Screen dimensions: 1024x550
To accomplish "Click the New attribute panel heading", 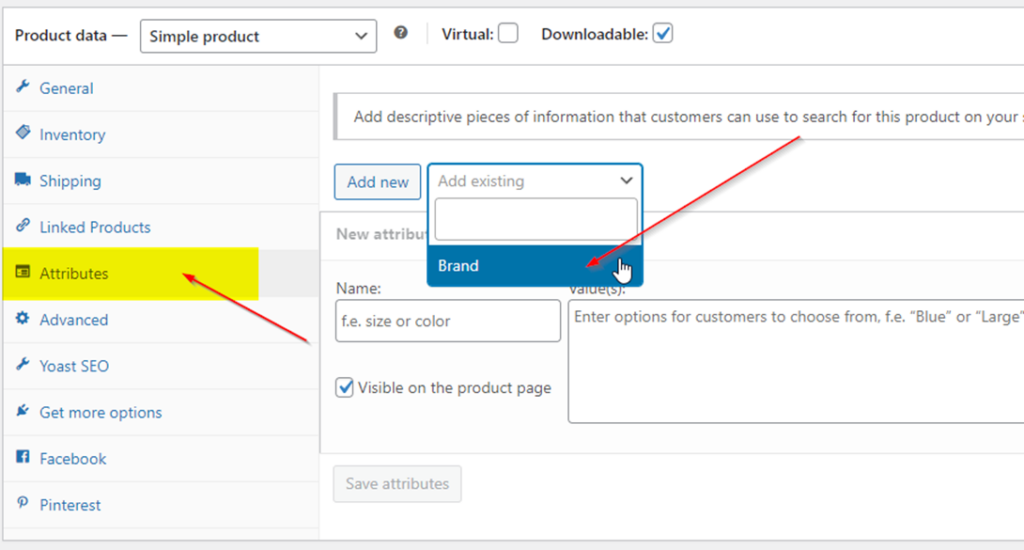I will tap(381, 235).
